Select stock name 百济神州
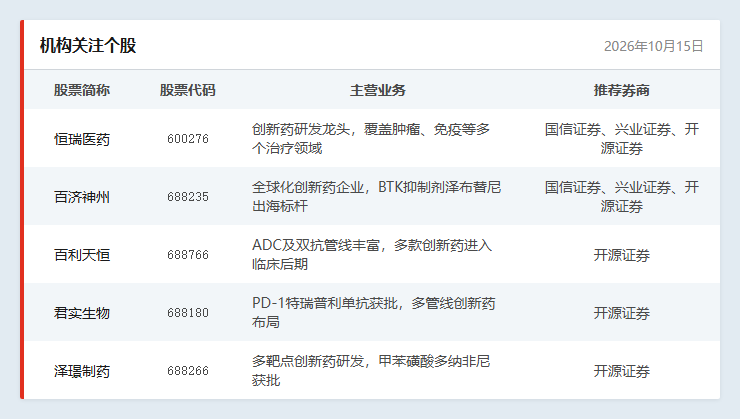 click(x=82, y=197)
